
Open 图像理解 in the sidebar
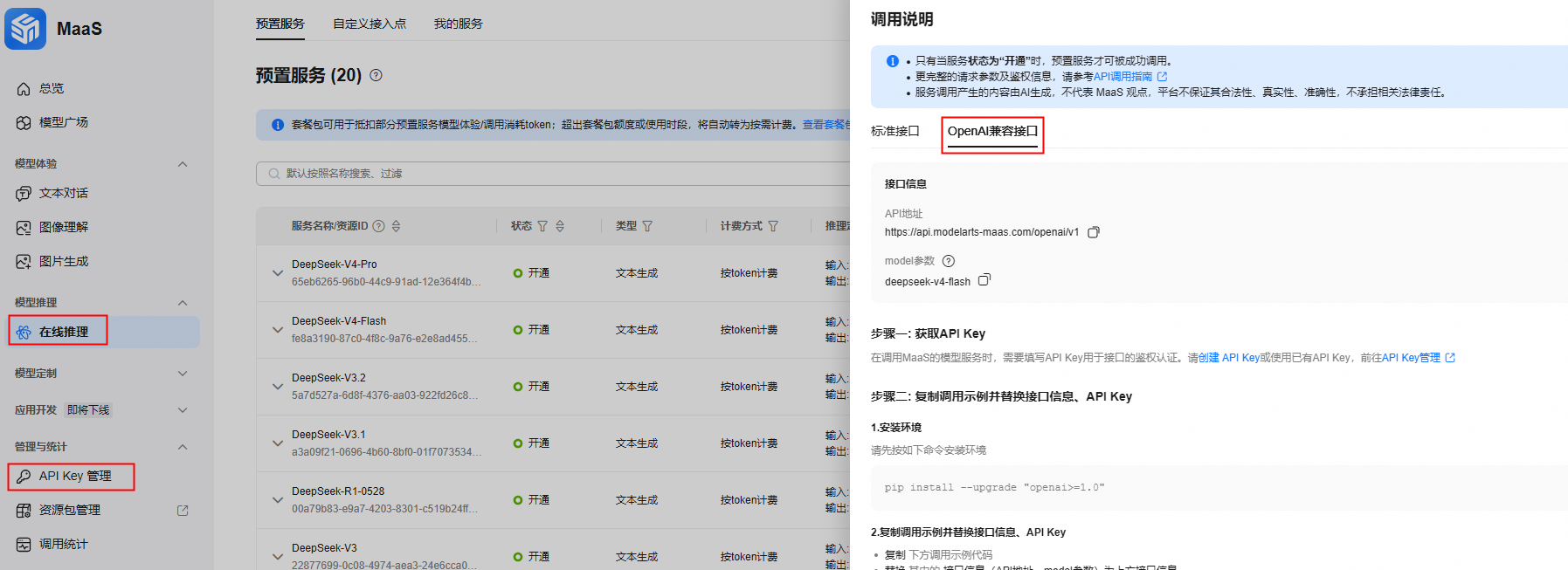64,227
